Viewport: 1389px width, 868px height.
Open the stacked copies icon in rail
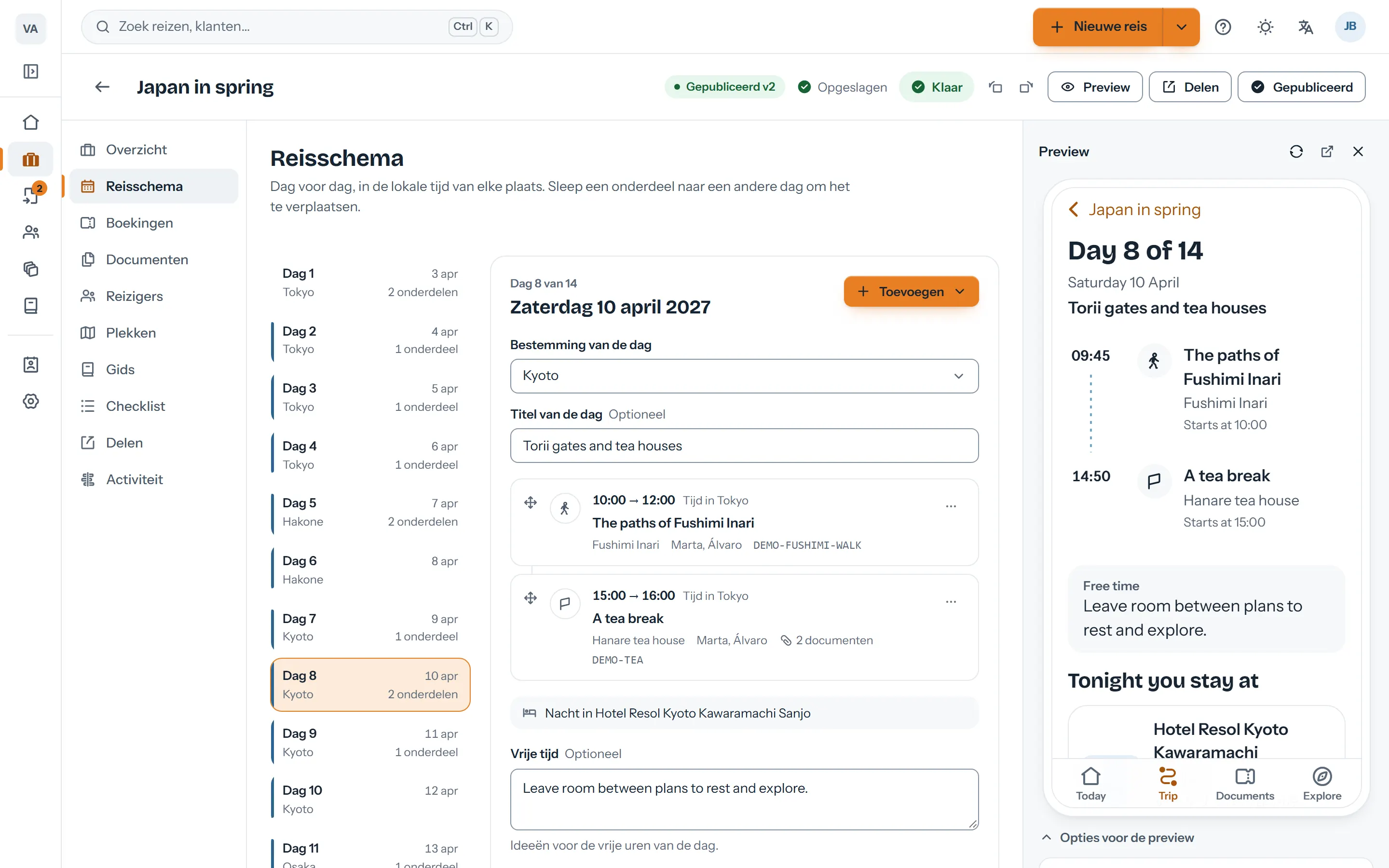coord(30,269)
